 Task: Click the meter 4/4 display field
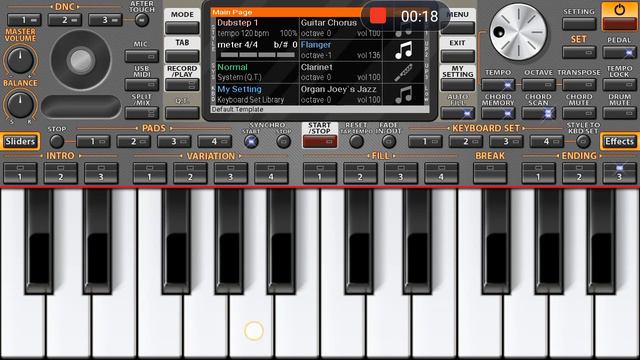[257, 50]
